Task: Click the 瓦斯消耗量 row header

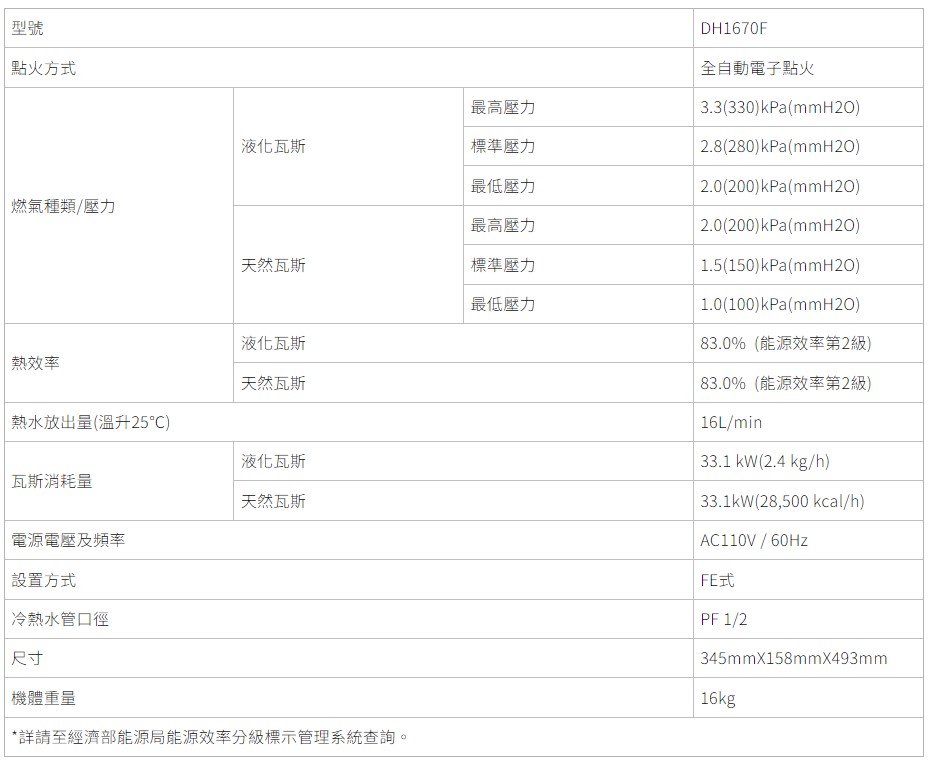Action: (x=51, y=481)
